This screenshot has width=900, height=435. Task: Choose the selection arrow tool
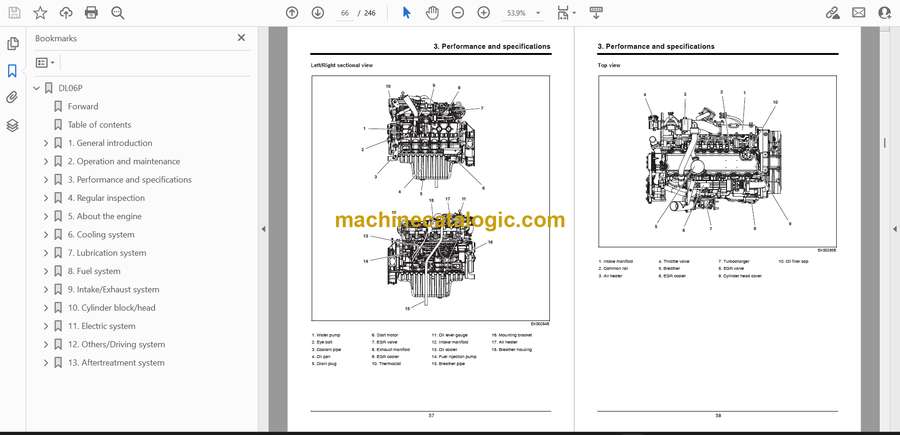[x=407, y=13]
